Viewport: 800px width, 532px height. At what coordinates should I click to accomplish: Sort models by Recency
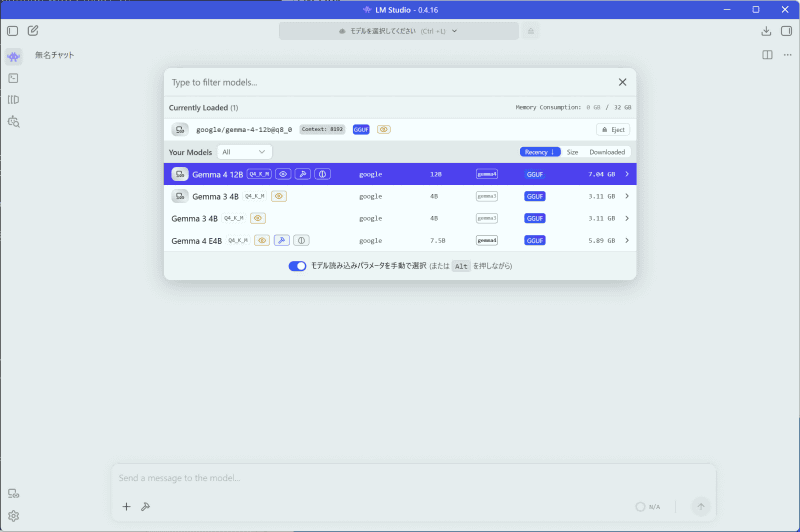tap(540, 152)
